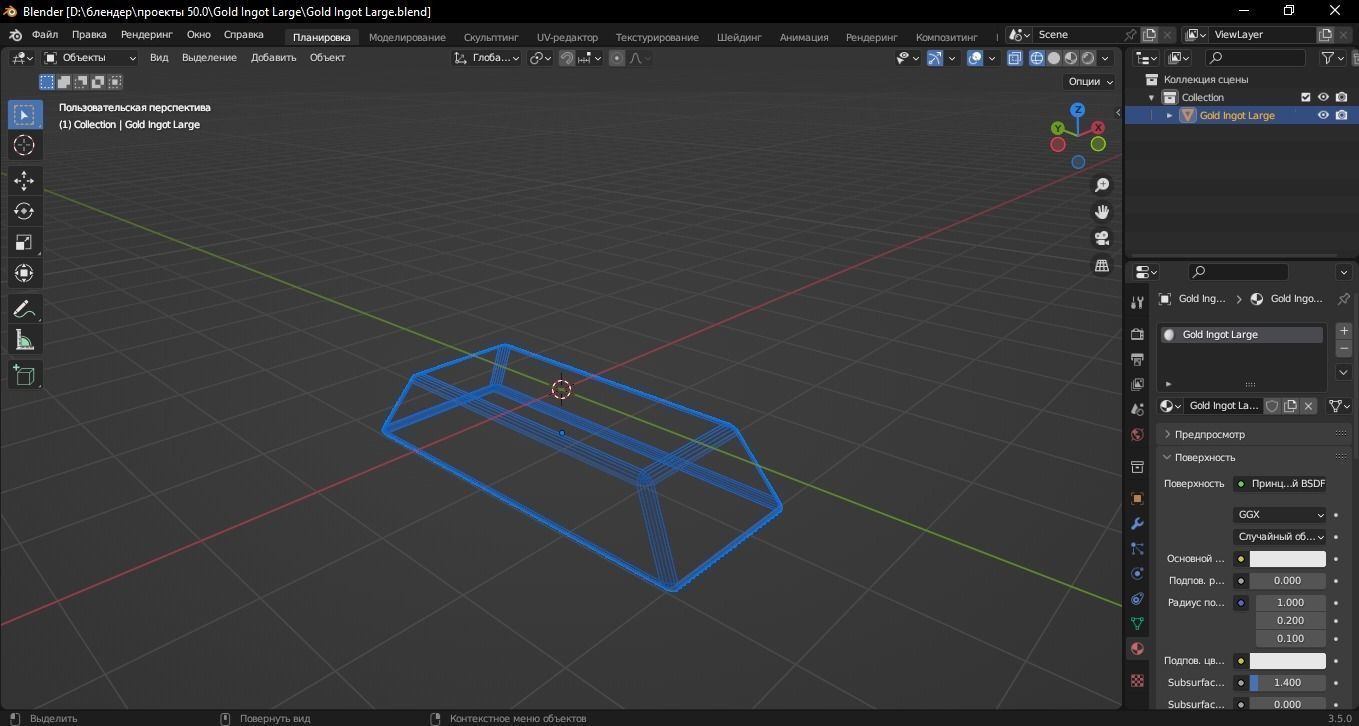Open the Edit menu
The height and width of the screenshot is (726, 1359).
(89, 35)
